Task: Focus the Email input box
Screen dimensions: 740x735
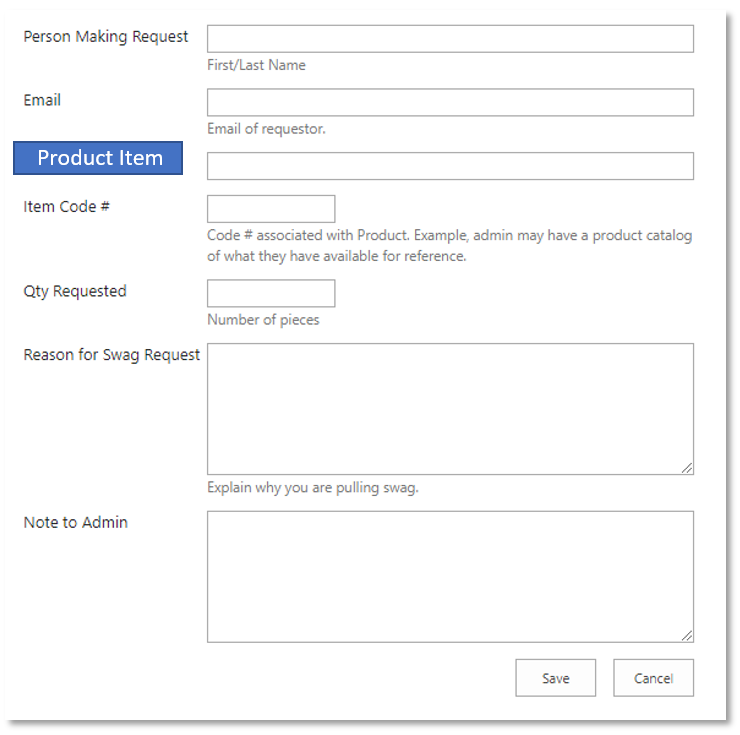Action: 450,102
